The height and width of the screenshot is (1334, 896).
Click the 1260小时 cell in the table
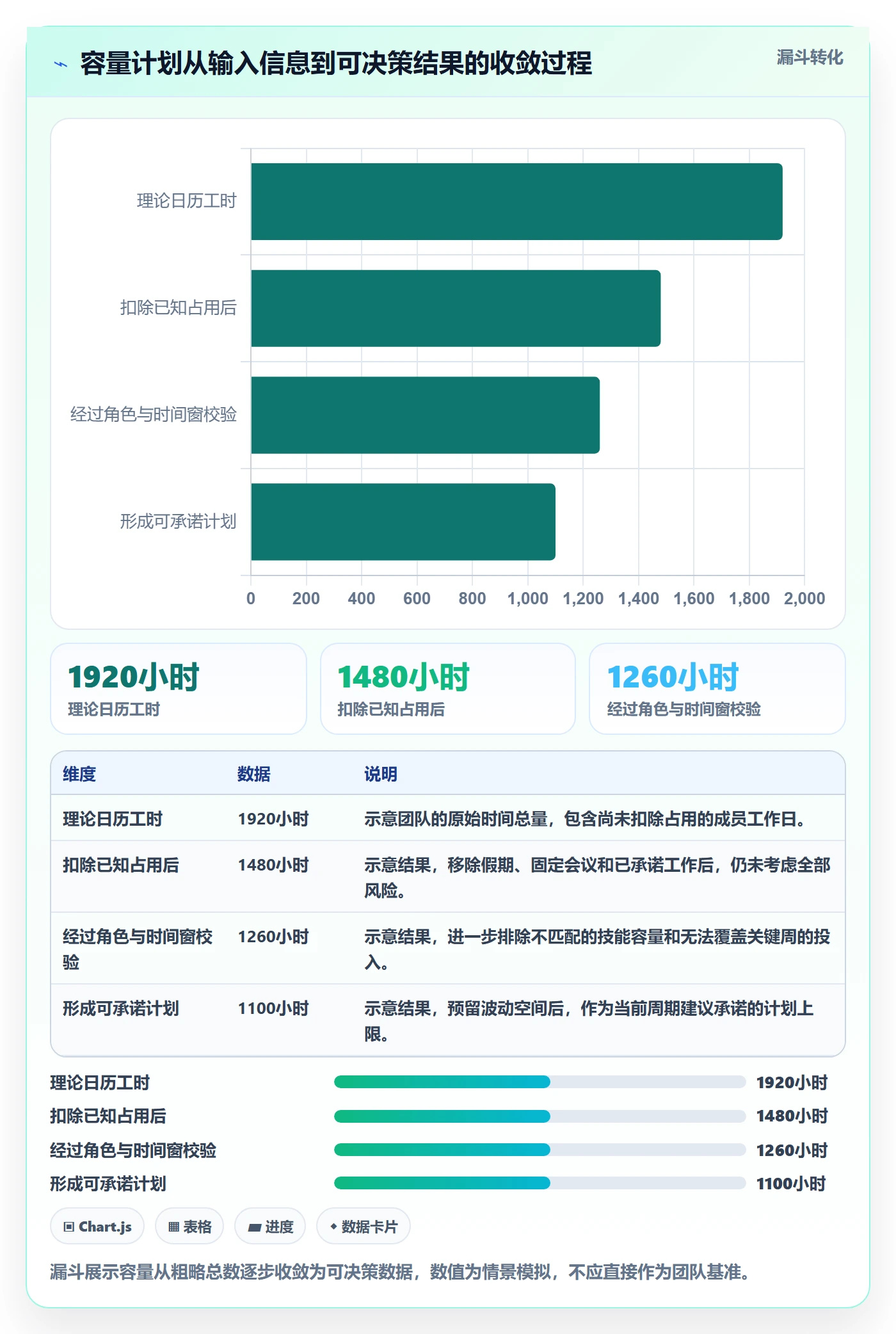(273, 937)
